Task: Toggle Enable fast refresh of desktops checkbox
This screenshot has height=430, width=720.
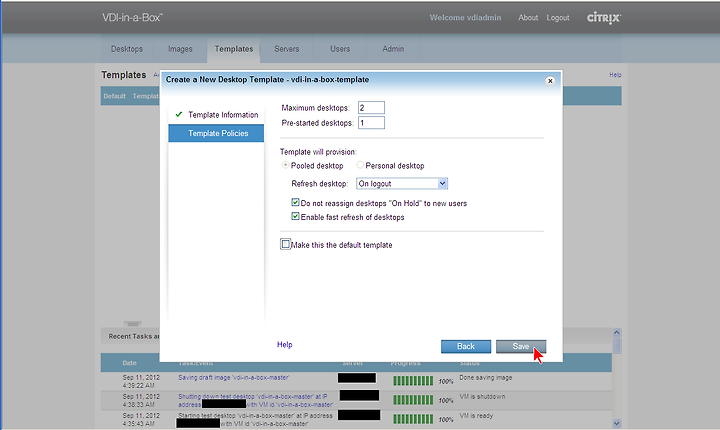Action: (x=295, y=216)
